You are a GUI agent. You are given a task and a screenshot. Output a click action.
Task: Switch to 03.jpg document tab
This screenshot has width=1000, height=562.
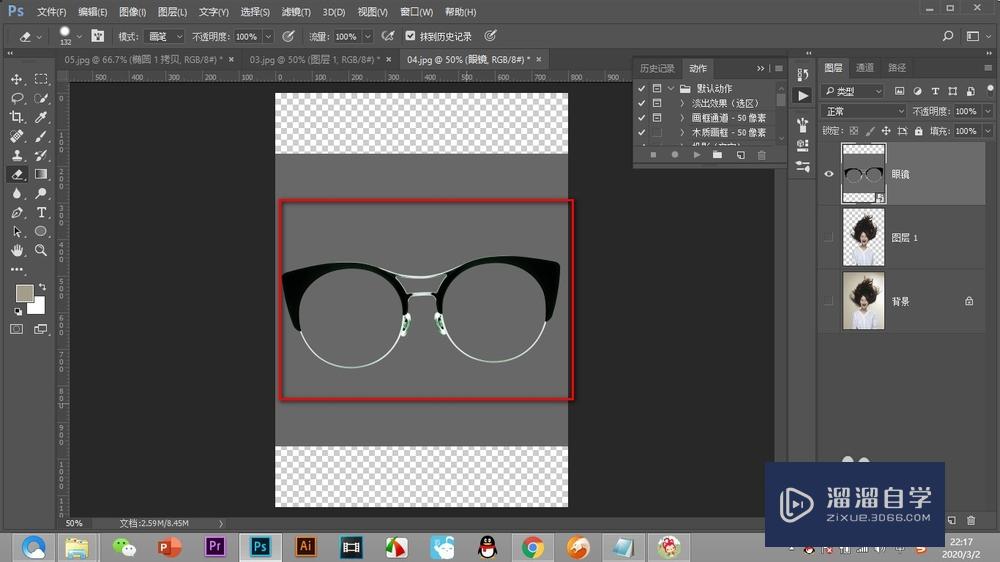tap(310, 60)
